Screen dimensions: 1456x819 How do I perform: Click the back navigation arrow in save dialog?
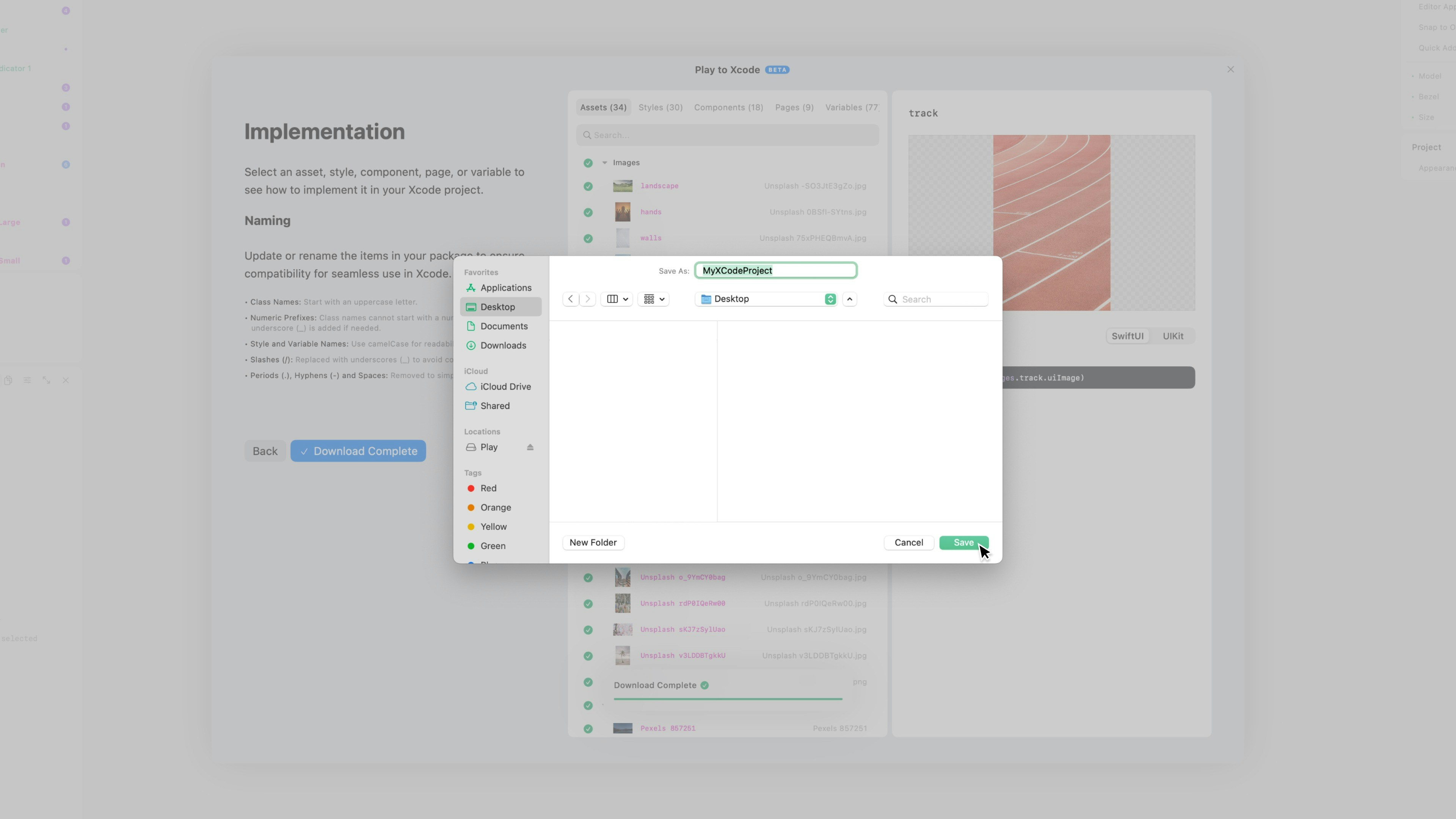[570, 299]
